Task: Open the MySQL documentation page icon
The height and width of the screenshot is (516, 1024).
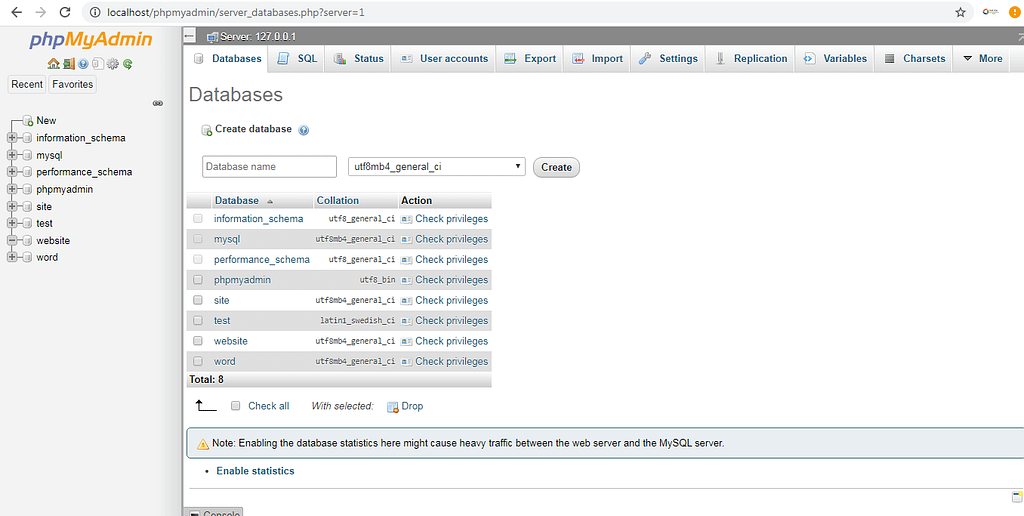Action: pyautogui.click(x=97, y=64)
